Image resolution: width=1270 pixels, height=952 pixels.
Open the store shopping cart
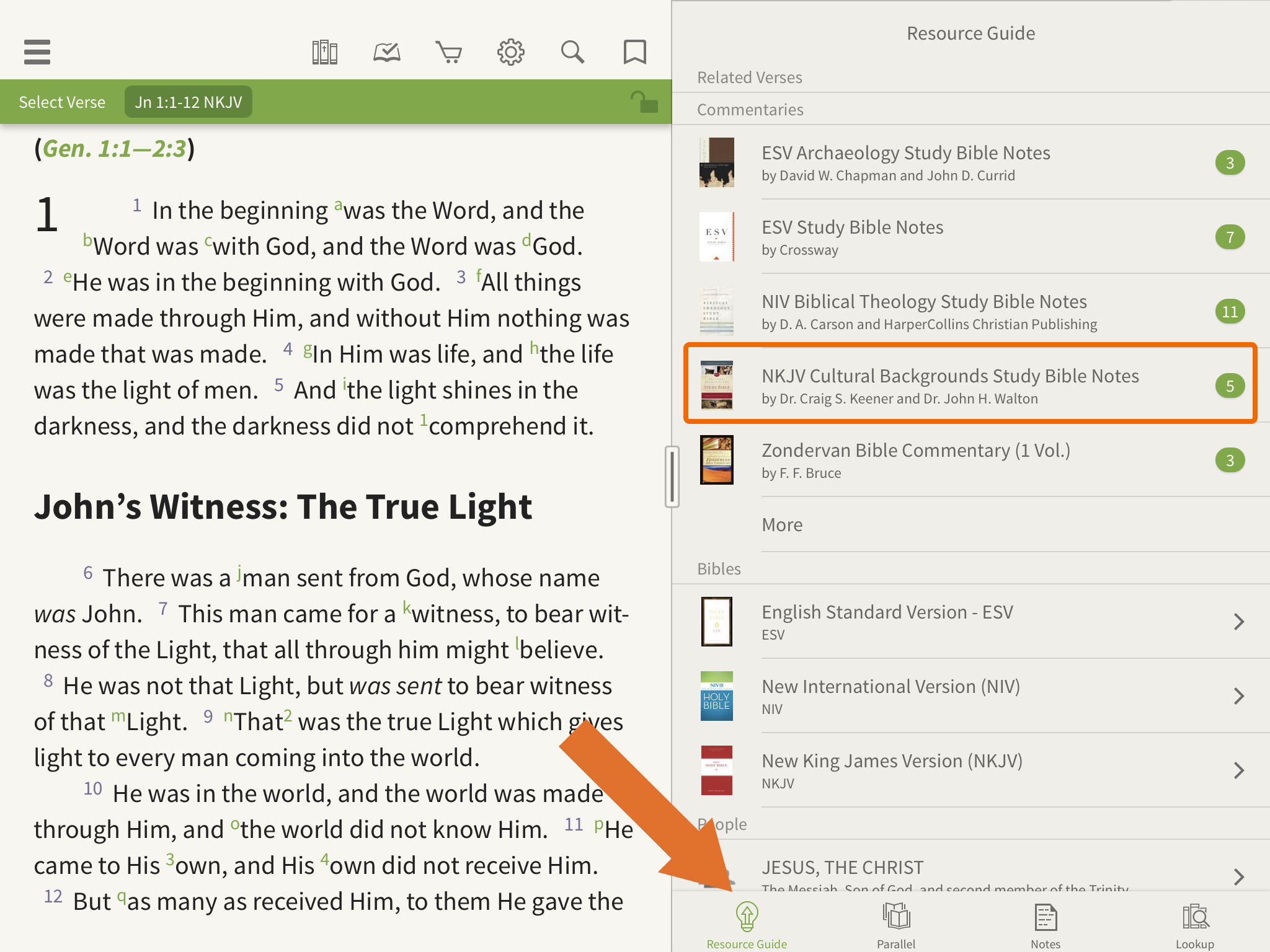click(x=448, y=52)
